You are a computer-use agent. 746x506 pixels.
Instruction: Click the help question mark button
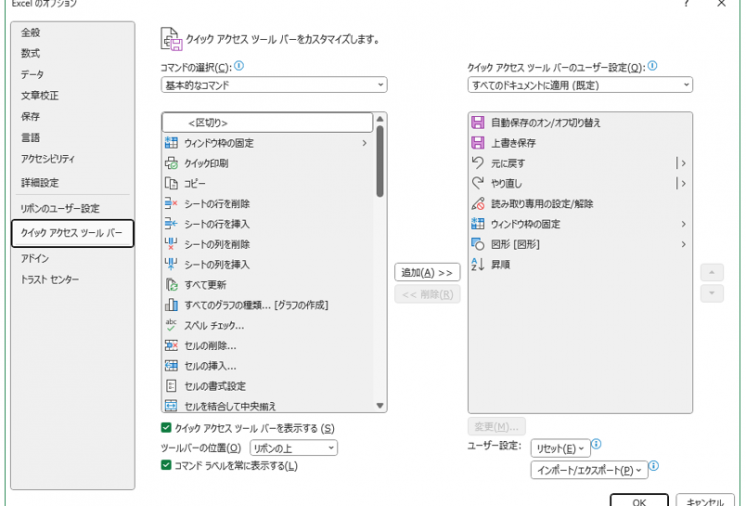(687, 4)
